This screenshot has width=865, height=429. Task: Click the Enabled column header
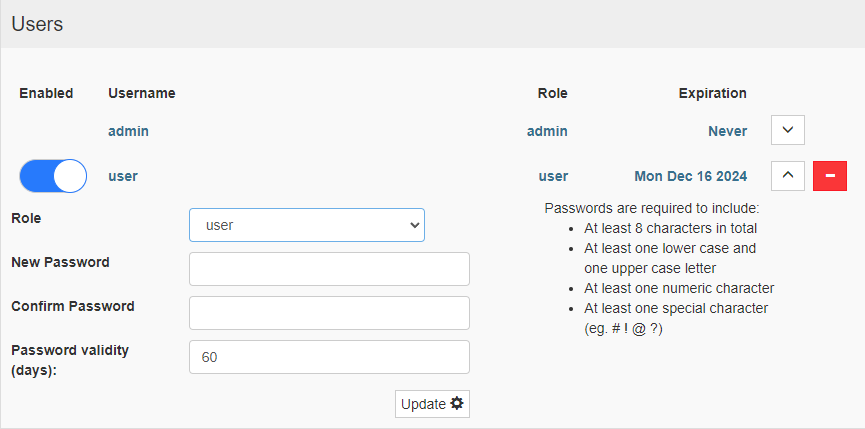(x=46, y=94)
